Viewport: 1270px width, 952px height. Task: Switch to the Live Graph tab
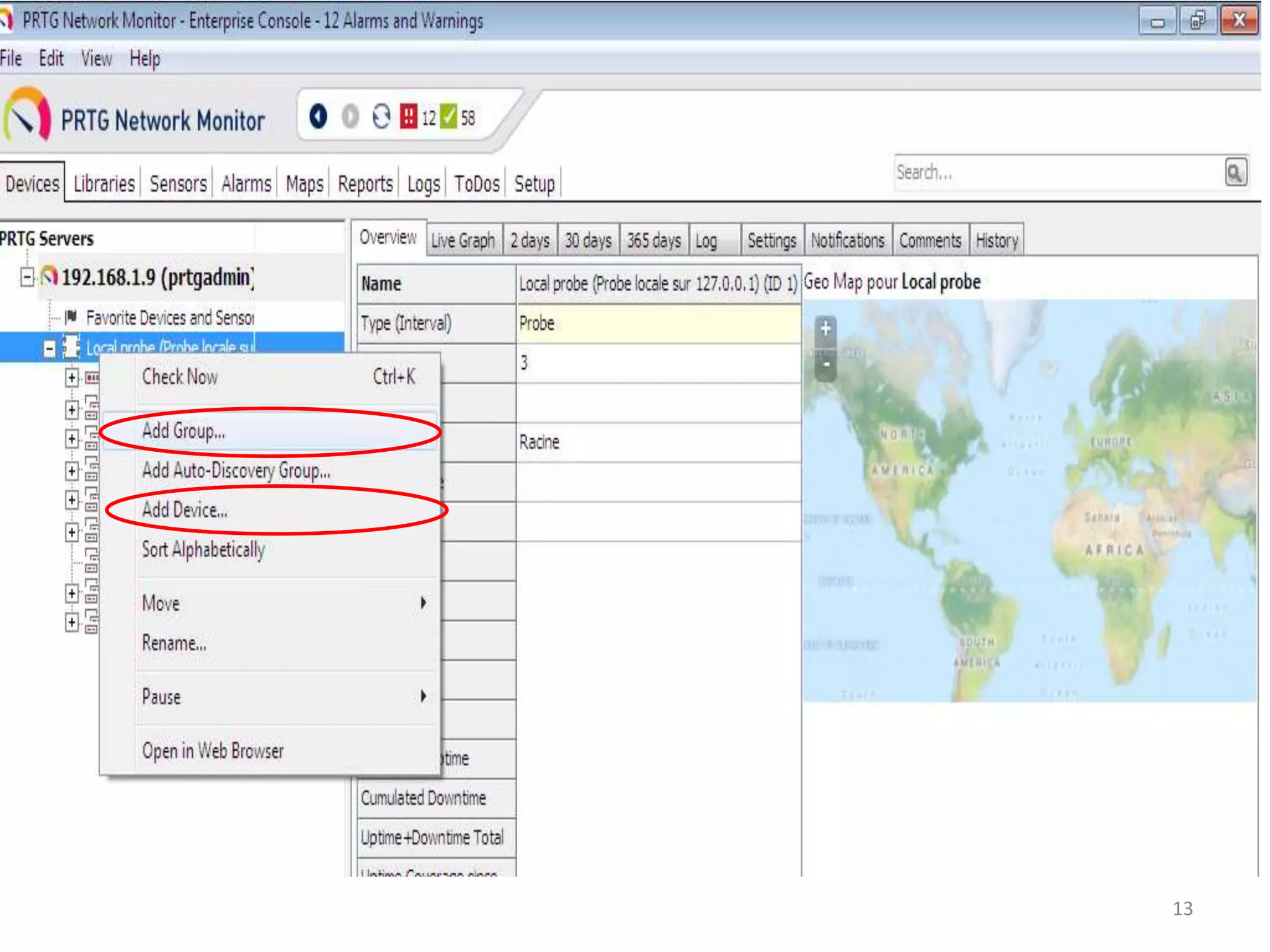point(463,240)
